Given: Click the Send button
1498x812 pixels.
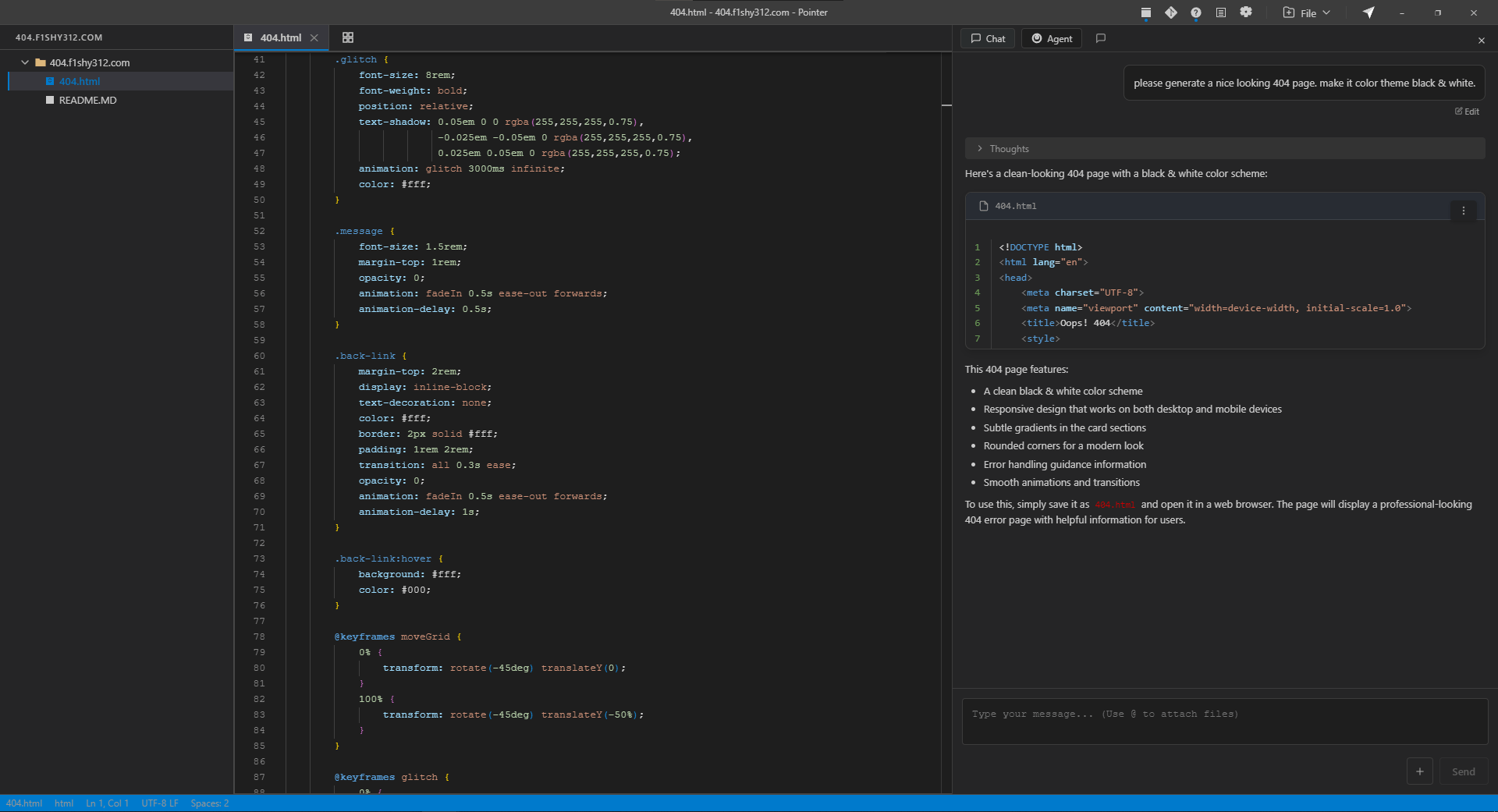Looking at the screenshot, I should point(1463,771).
